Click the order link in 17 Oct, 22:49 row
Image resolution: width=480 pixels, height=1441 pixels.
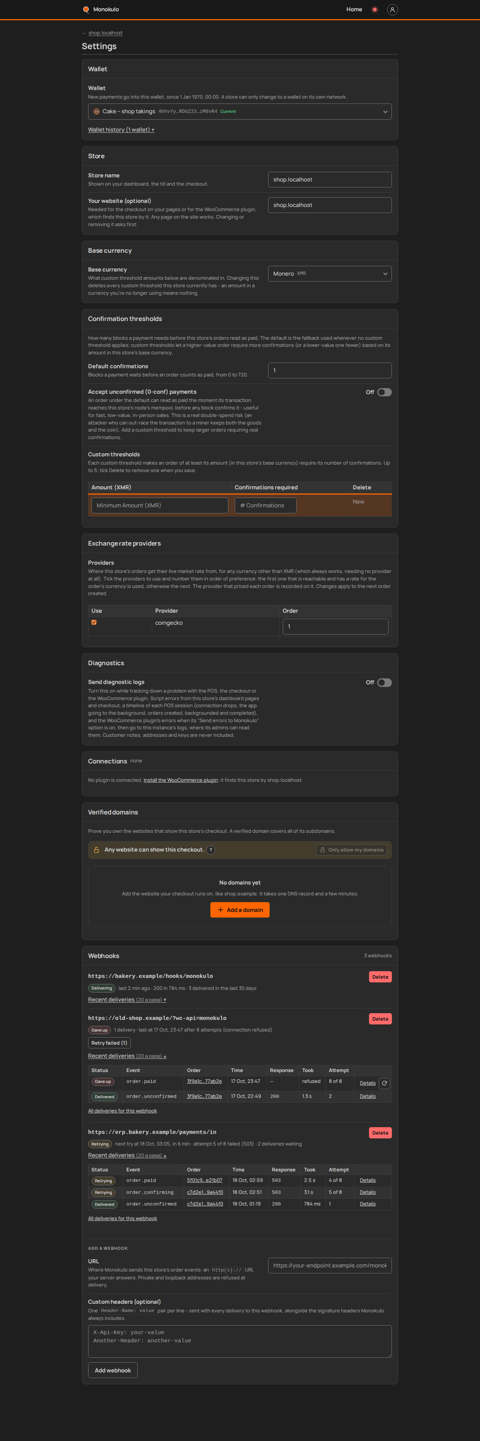pyautogui.click(x=204, y=1096)
